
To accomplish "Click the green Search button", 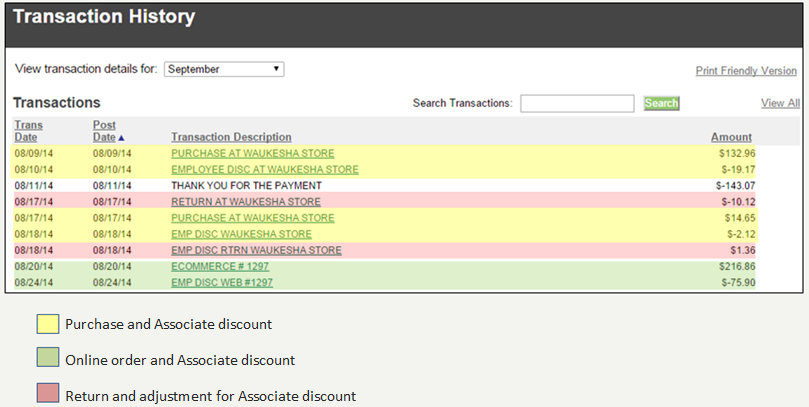I will click(x=661, y=103).
